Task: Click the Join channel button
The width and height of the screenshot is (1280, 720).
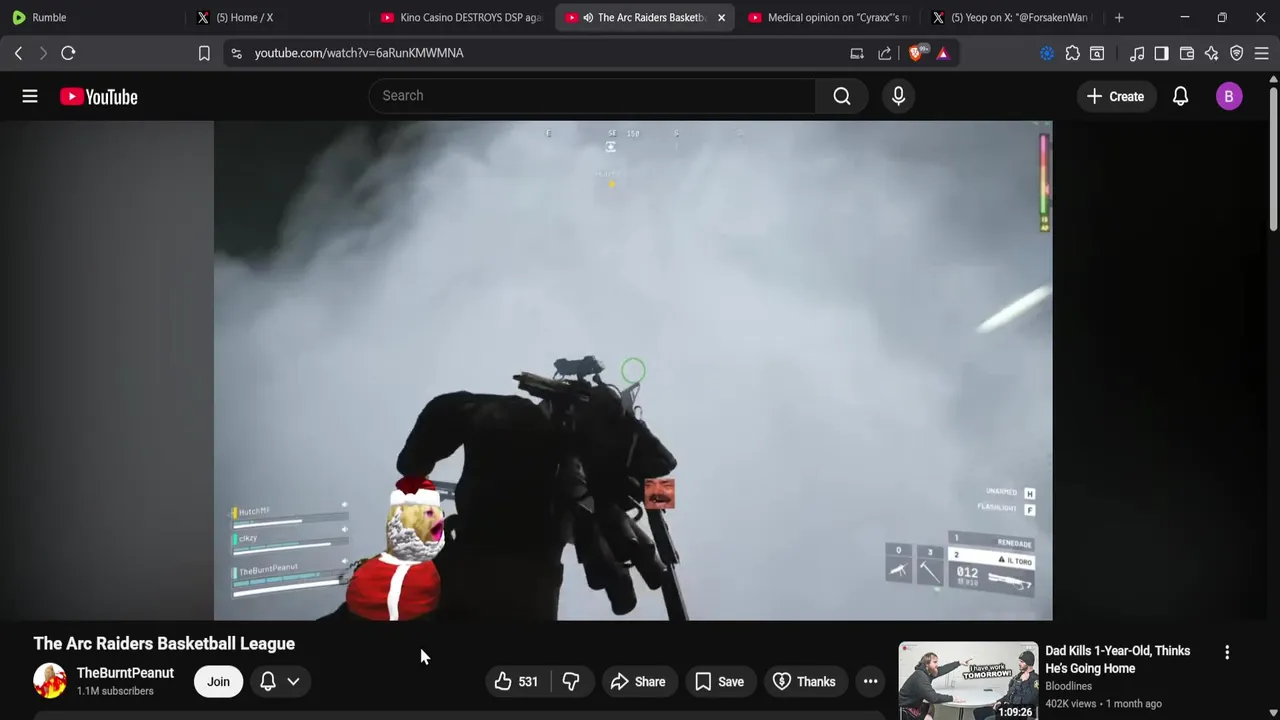Action: point(218,682)
